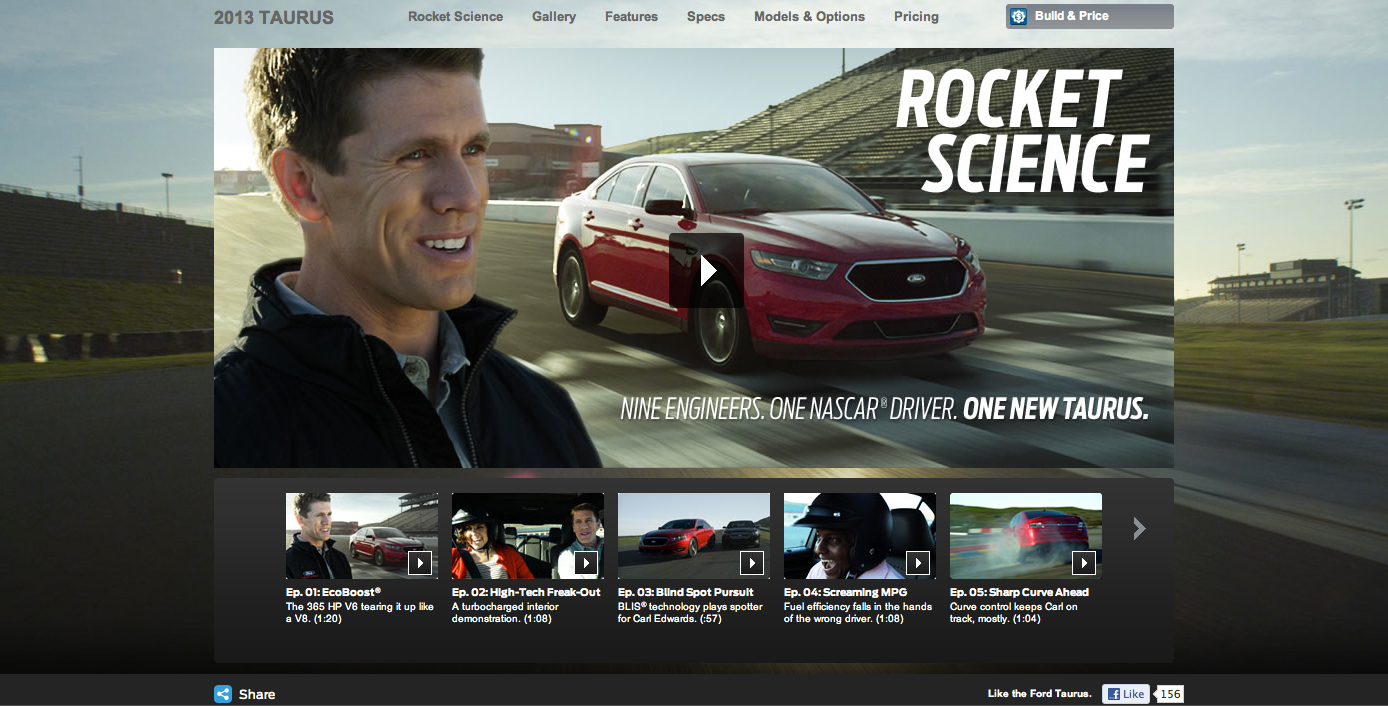Play icon on Ep. 01 EcoBoost thumbnail
1388x706 pixels.
coord(420,563)
